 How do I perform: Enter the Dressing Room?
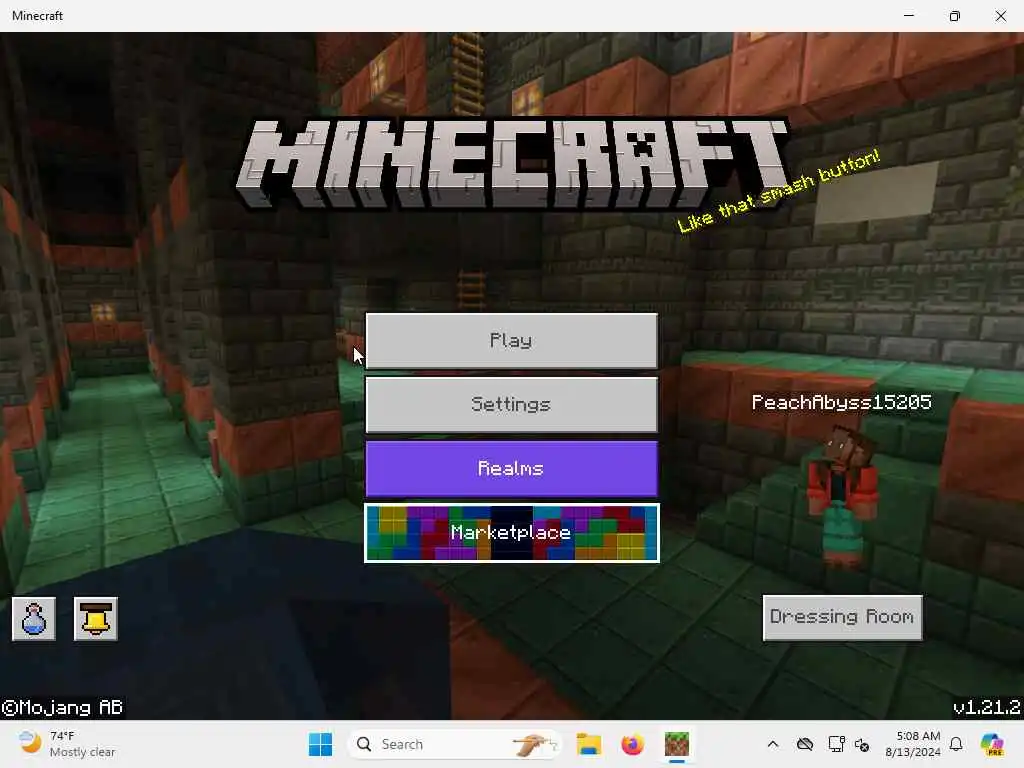click(842, 617)
